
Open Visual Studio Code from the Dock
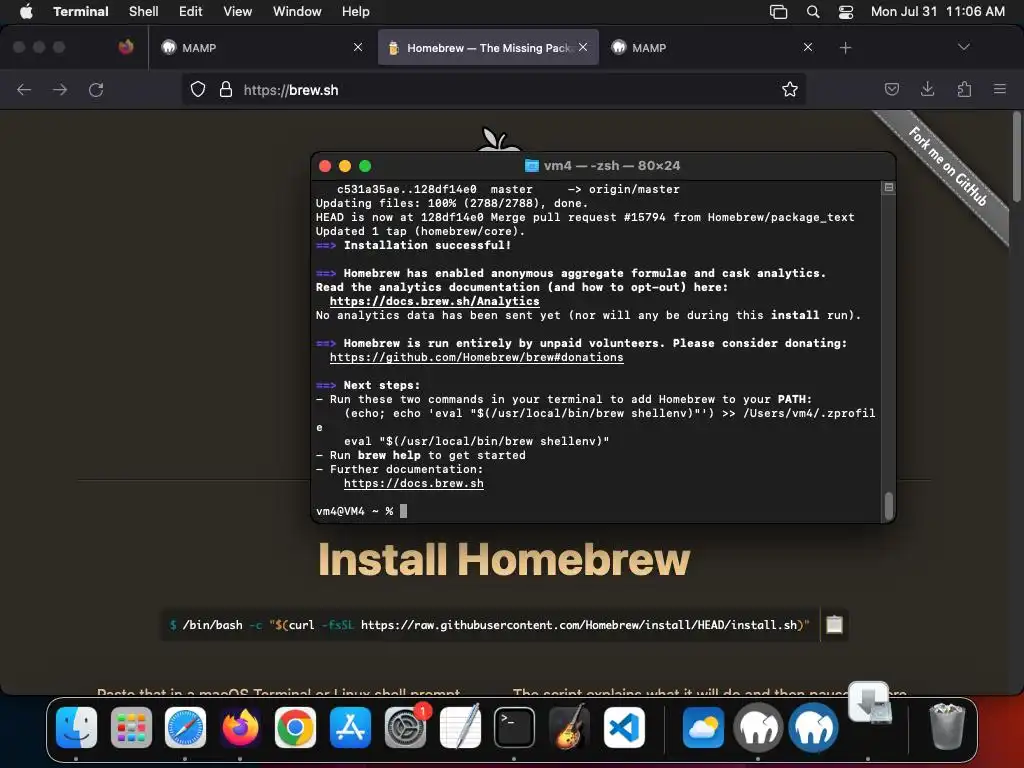coord(624,727)
